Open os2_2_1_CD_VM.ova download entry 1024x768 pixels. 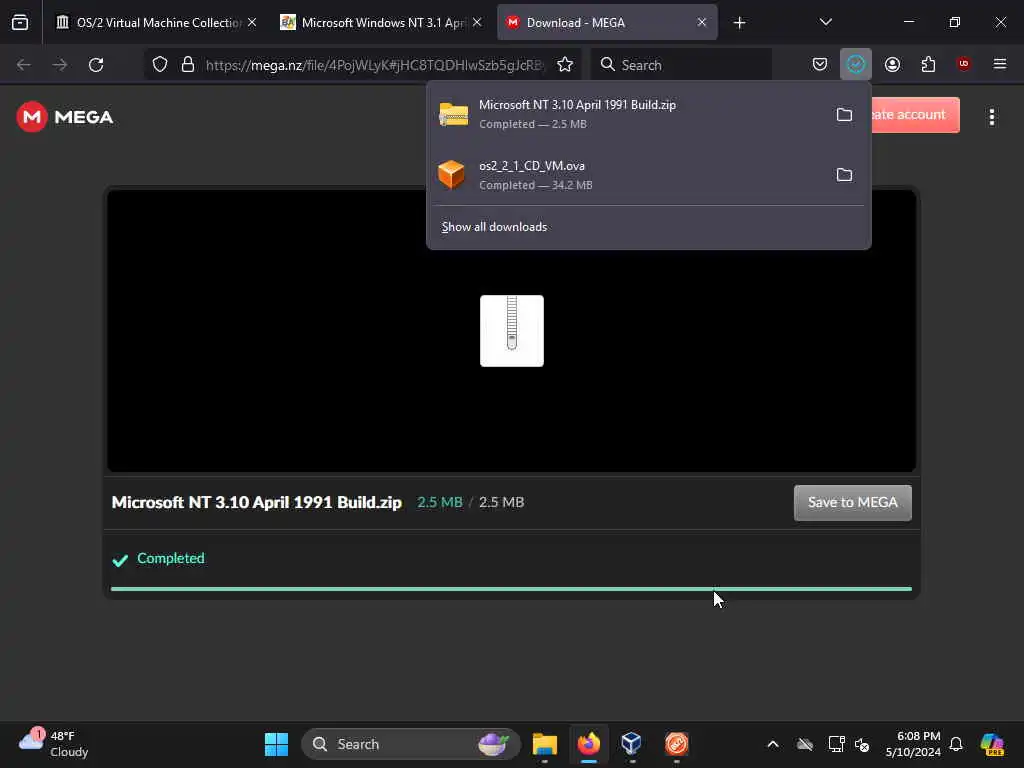pyautogui.click(x=627, y=175)
